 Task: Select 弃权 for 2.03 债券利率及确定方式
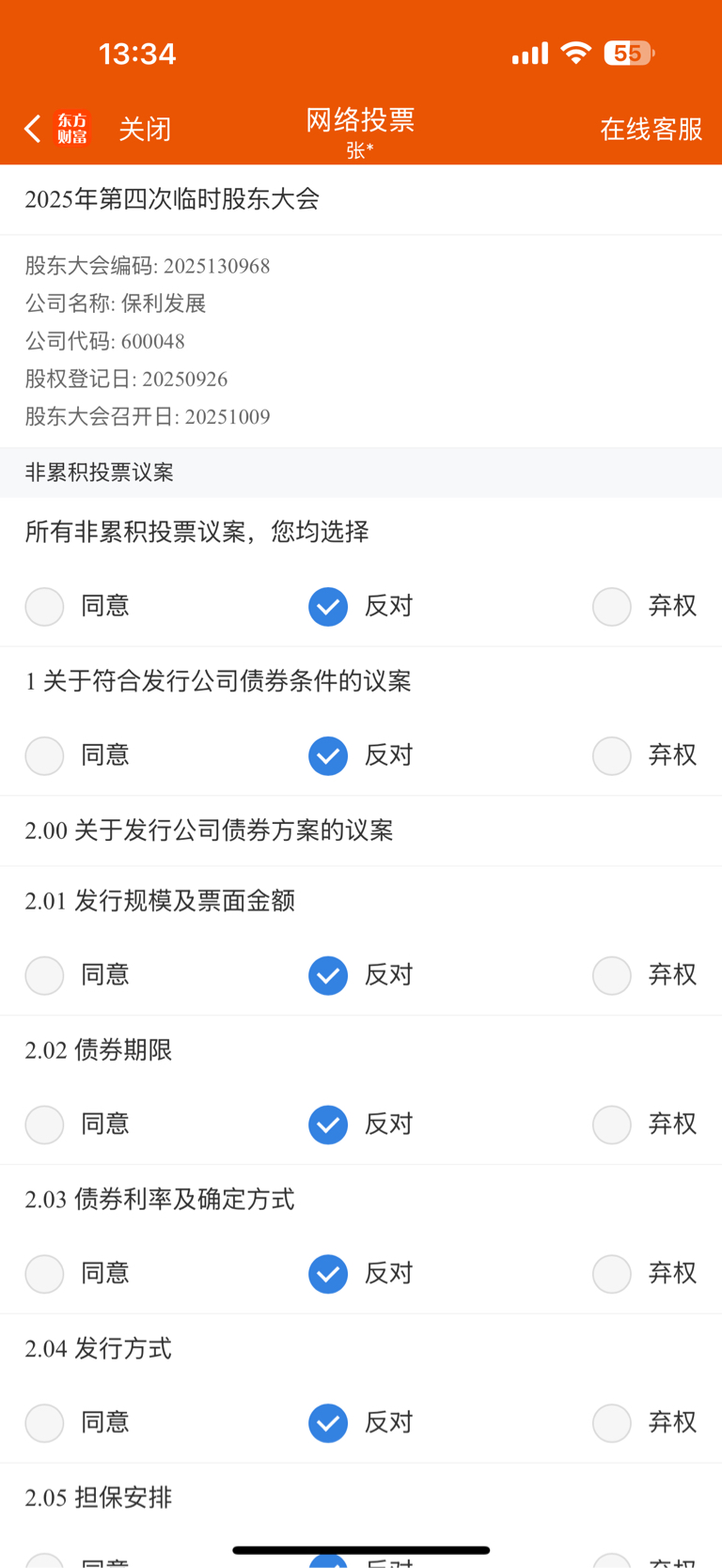612,1274
